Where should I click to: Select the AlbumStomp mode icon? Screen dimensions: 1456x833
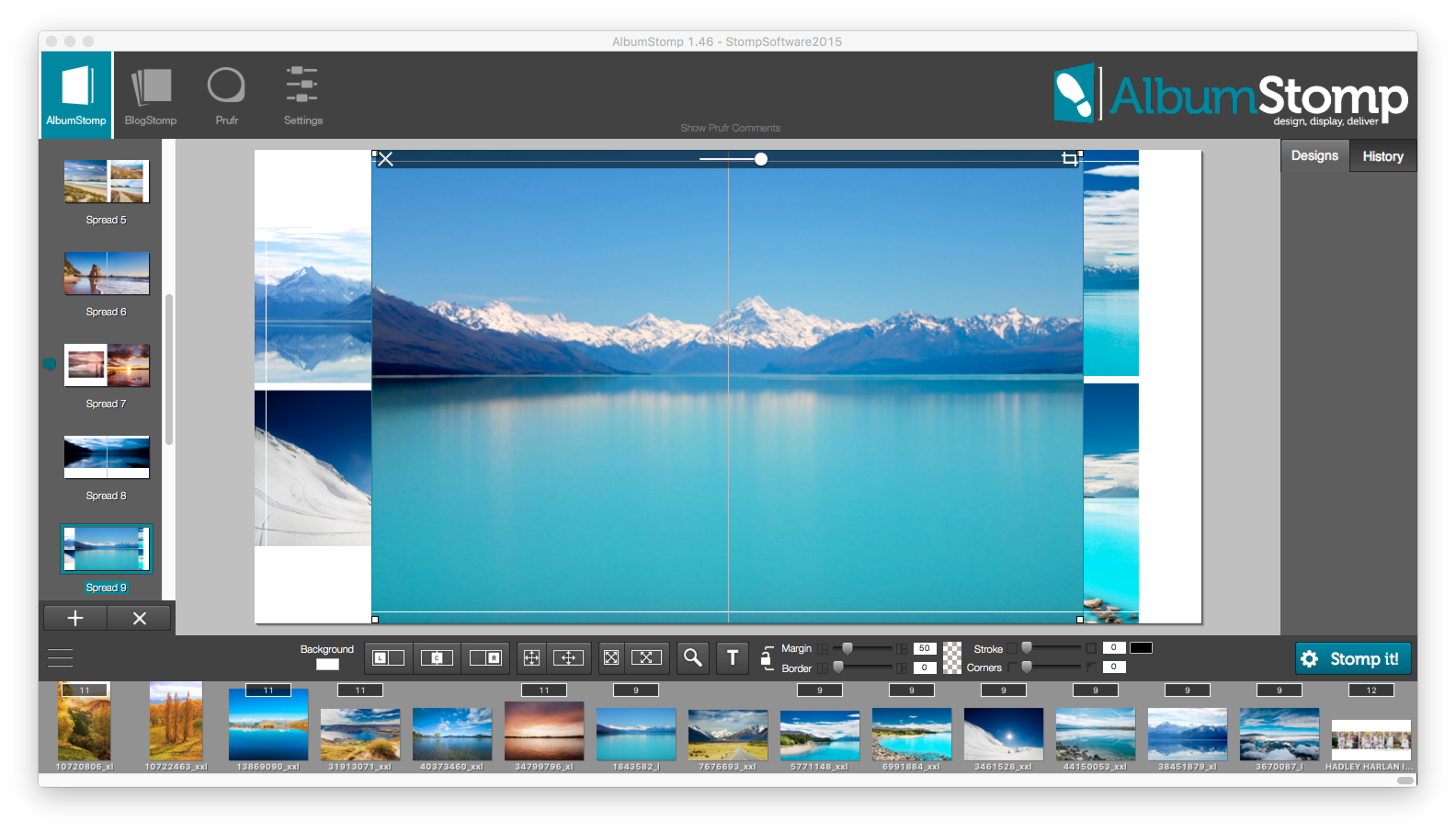click(76, 95)
